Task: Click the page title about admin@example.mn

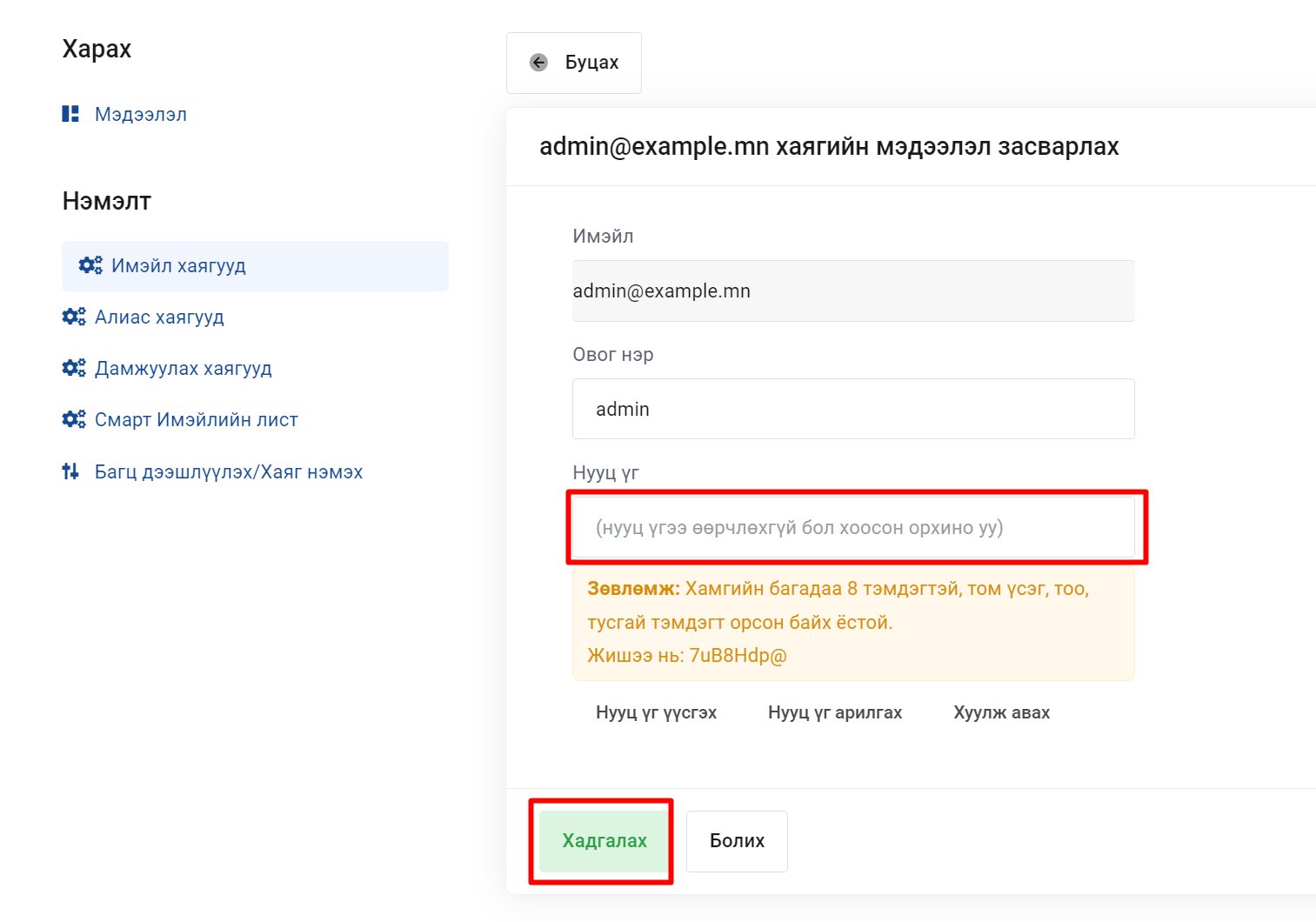Action: coord(829,146)
